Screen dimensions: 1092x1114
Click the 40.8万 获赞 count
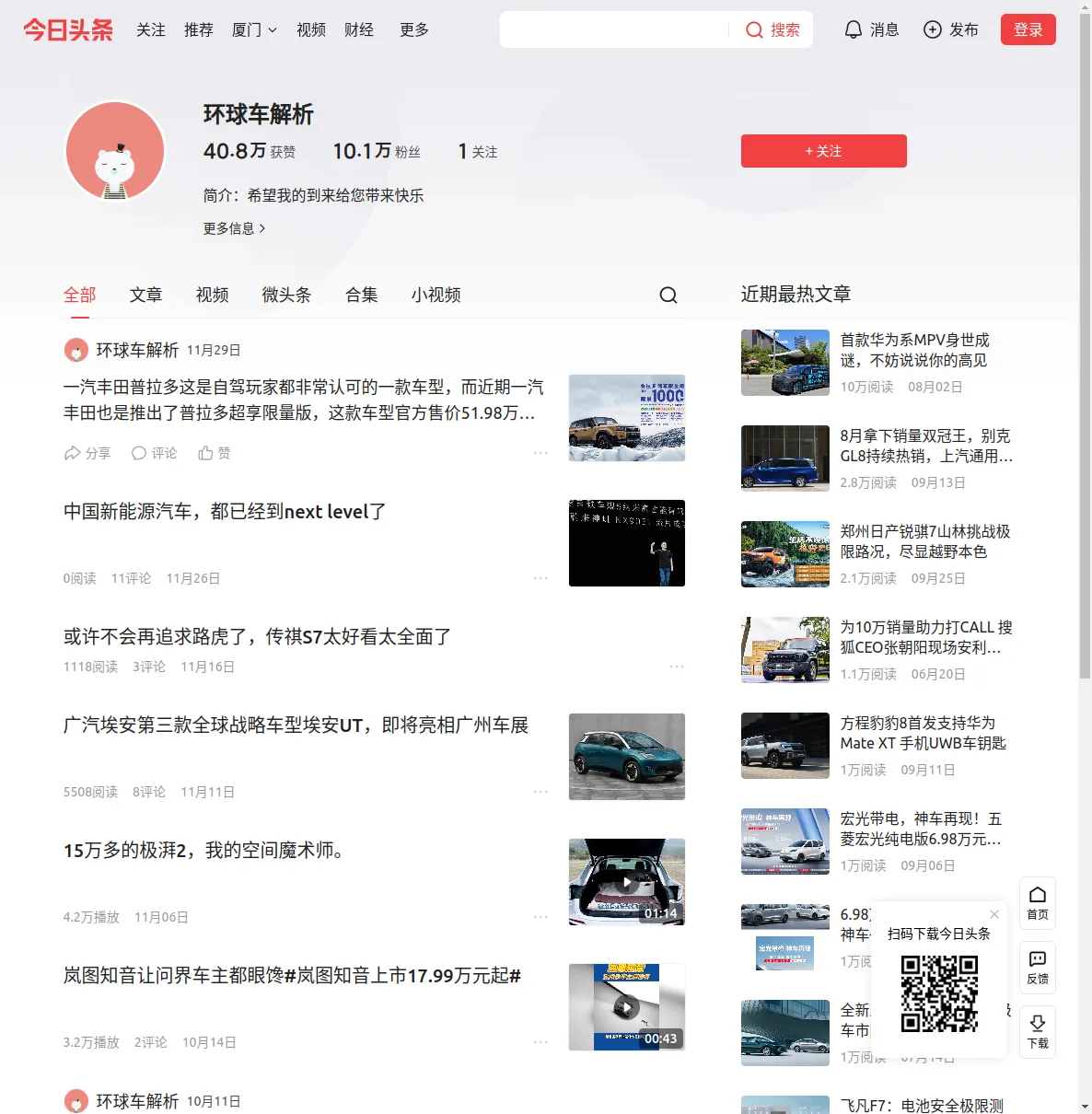(x=250, y=151)
